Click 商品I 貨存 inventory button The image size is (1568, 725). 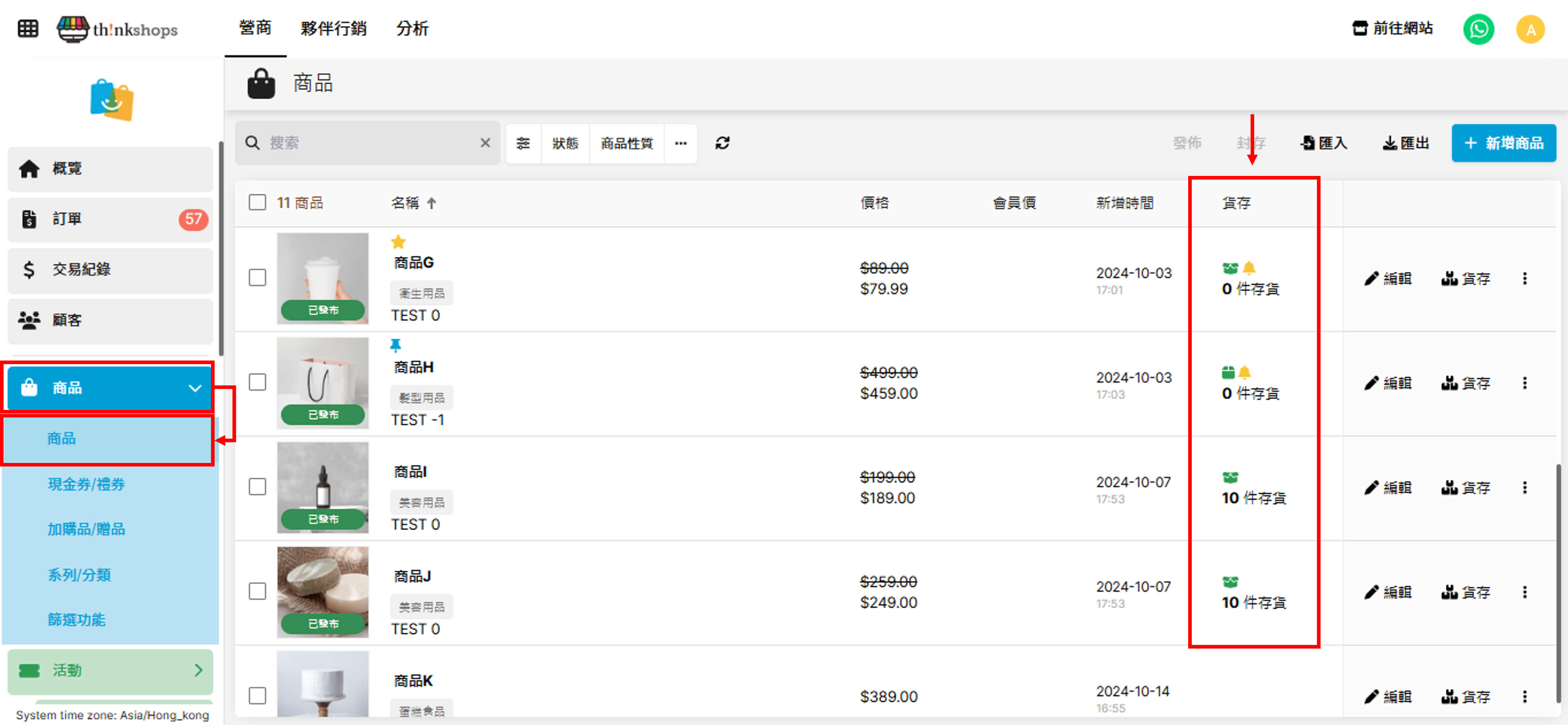tap(1465, 488)
